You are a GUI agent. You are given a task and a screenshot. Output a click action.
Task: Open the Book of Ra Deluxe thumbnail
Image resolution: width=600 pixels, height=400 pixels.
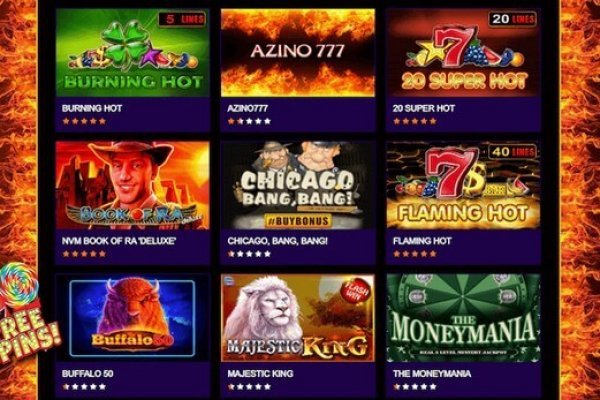(132, 185)
